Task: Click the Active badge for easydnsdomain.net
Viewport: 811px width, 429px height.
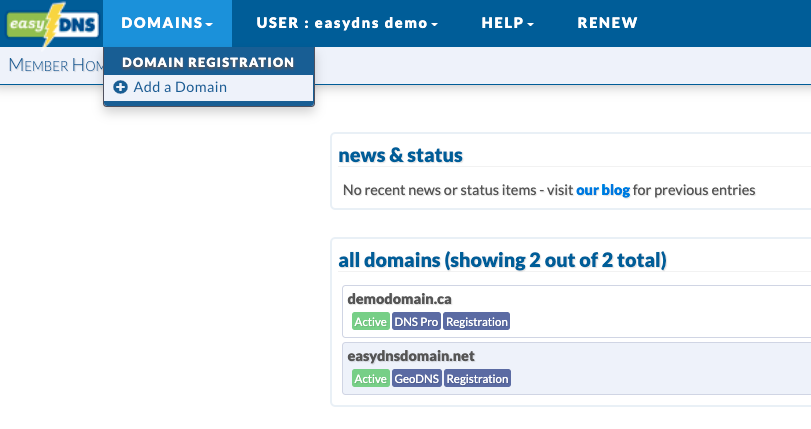Action: click(x=370, y=378)
